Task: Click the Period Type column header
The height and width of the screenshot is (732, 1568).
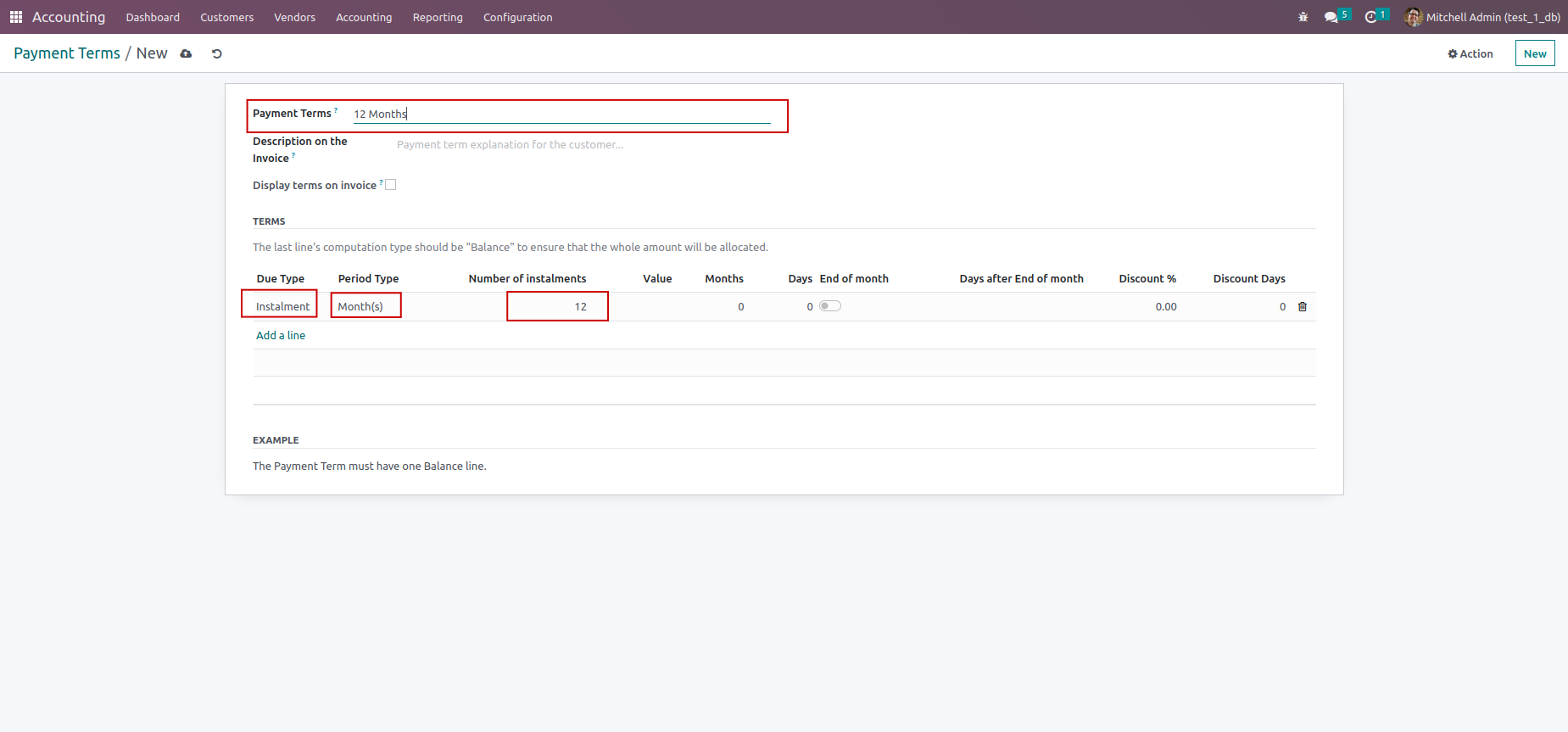Action: (368, 279)
